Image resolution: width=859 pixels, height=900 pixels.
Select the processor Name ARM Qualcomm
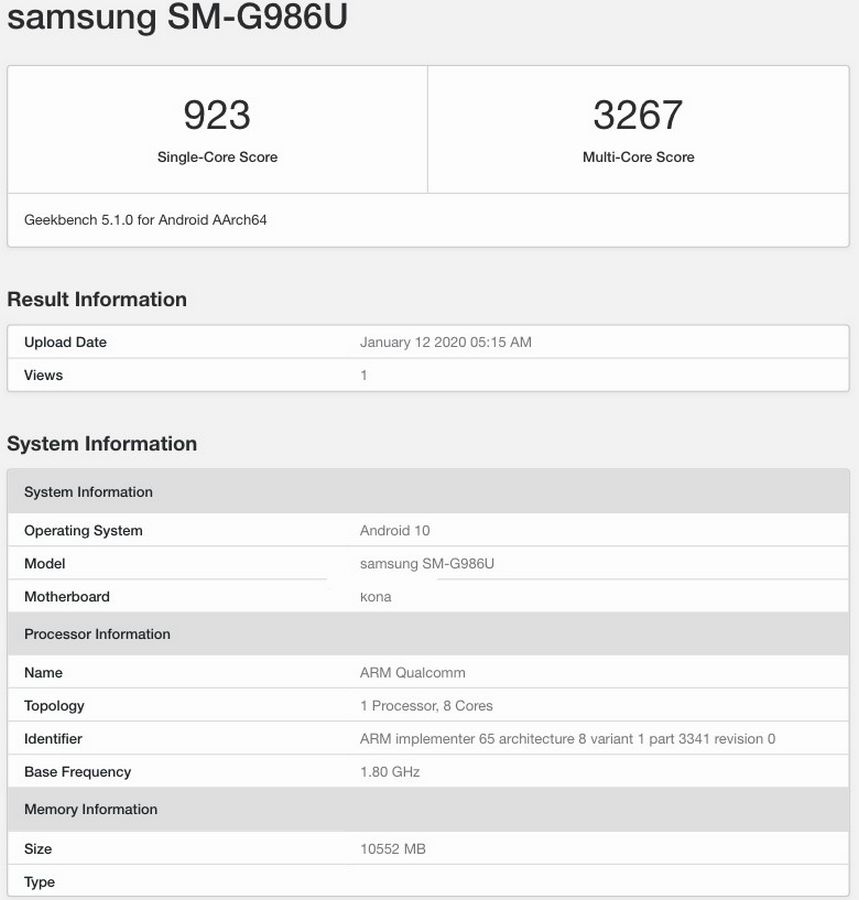[413, 672]
